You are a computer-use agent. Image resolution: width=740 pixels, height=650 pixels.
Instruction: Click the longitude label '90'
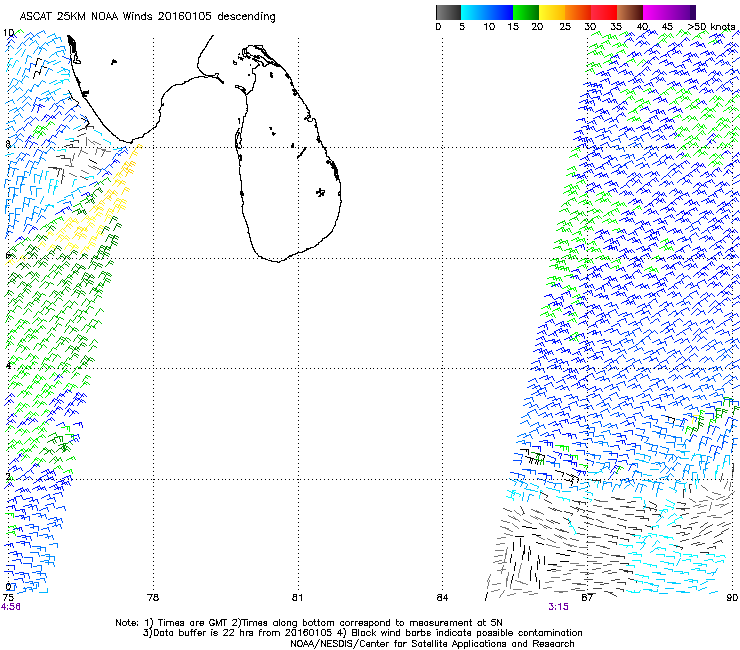tap(732, 598)
